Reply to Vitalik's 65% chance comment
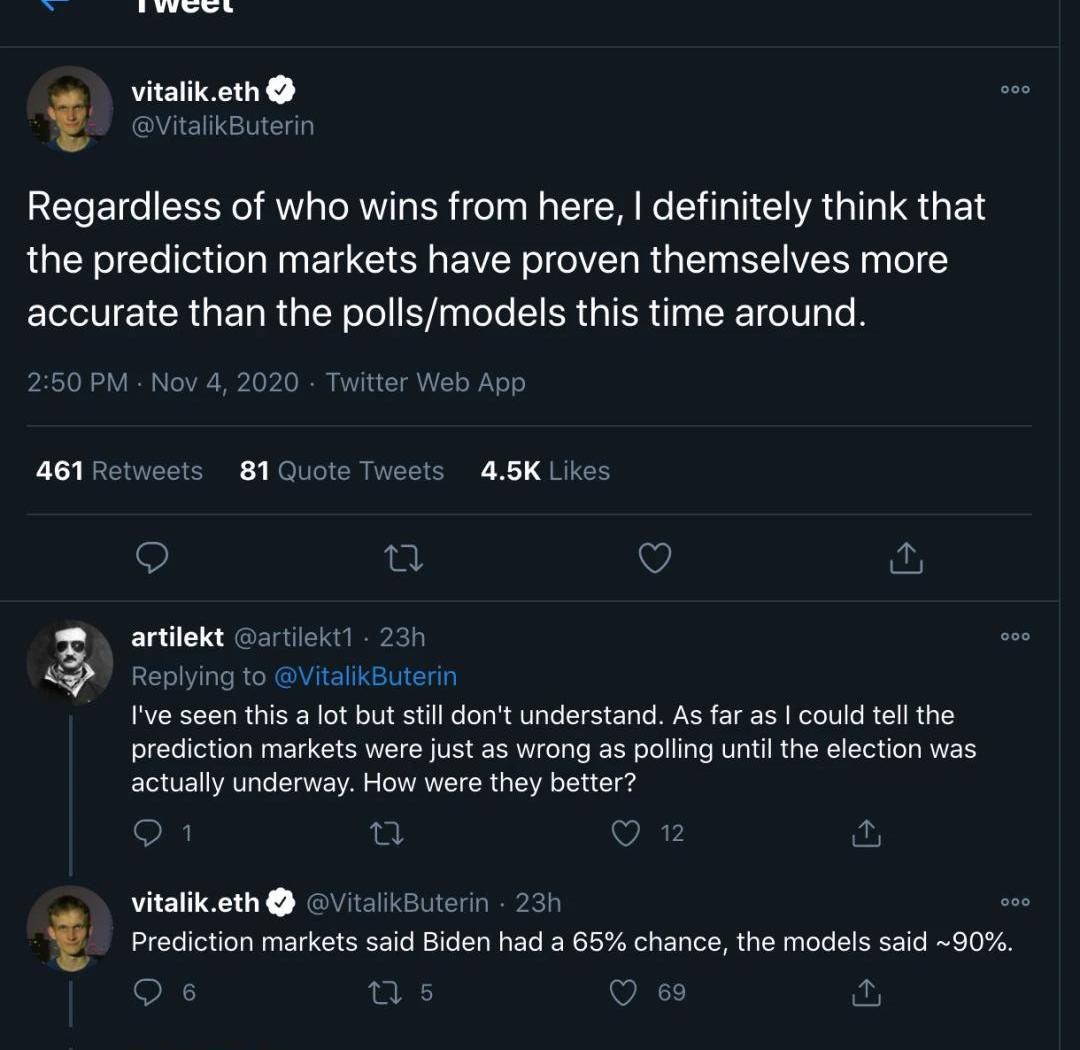The width and height of the screenshot is (1080, 1050). click(x=149, y=992)
